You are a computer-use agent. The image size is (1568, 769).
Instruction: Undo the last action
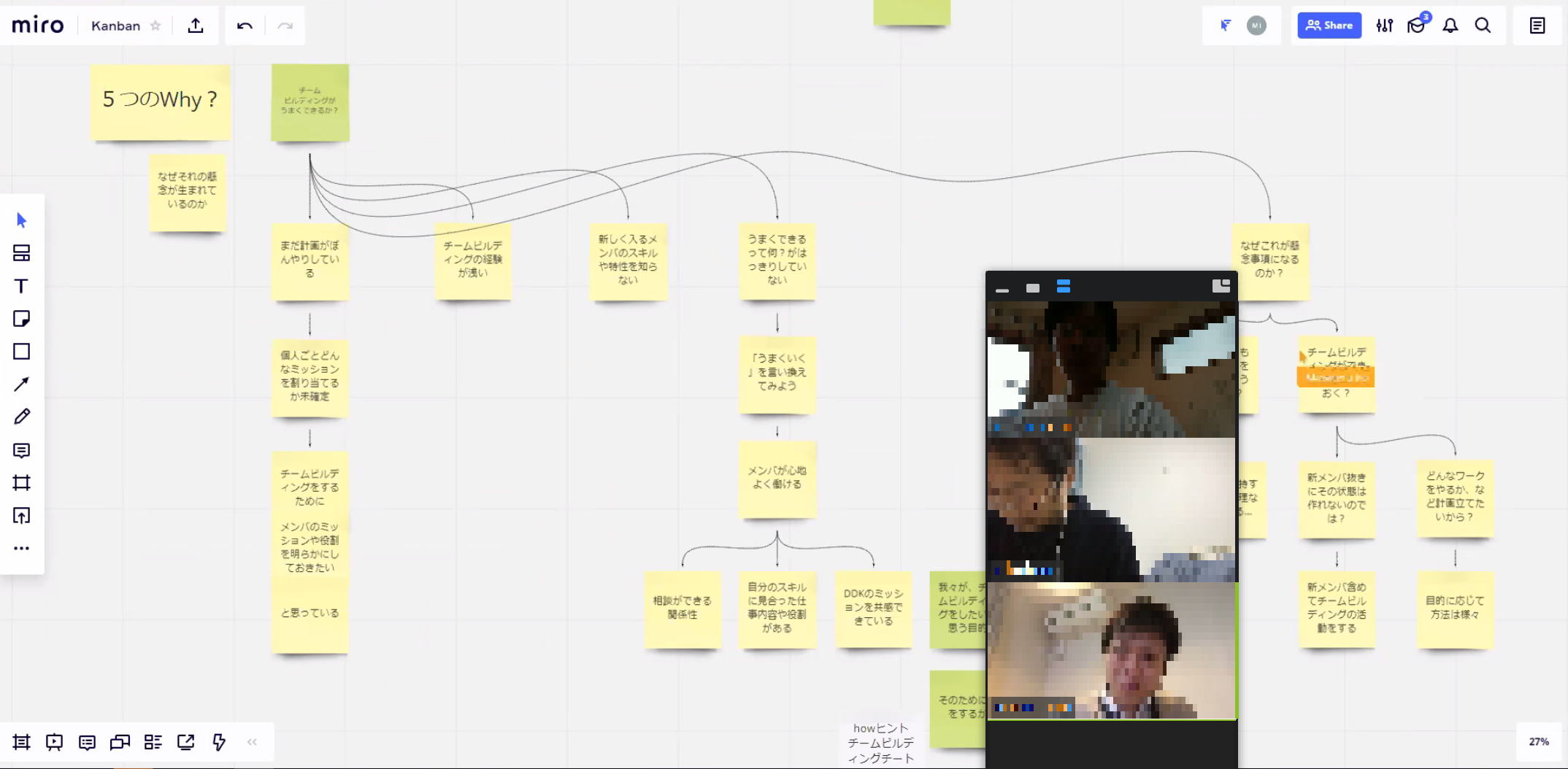click(x=245, y=26)
